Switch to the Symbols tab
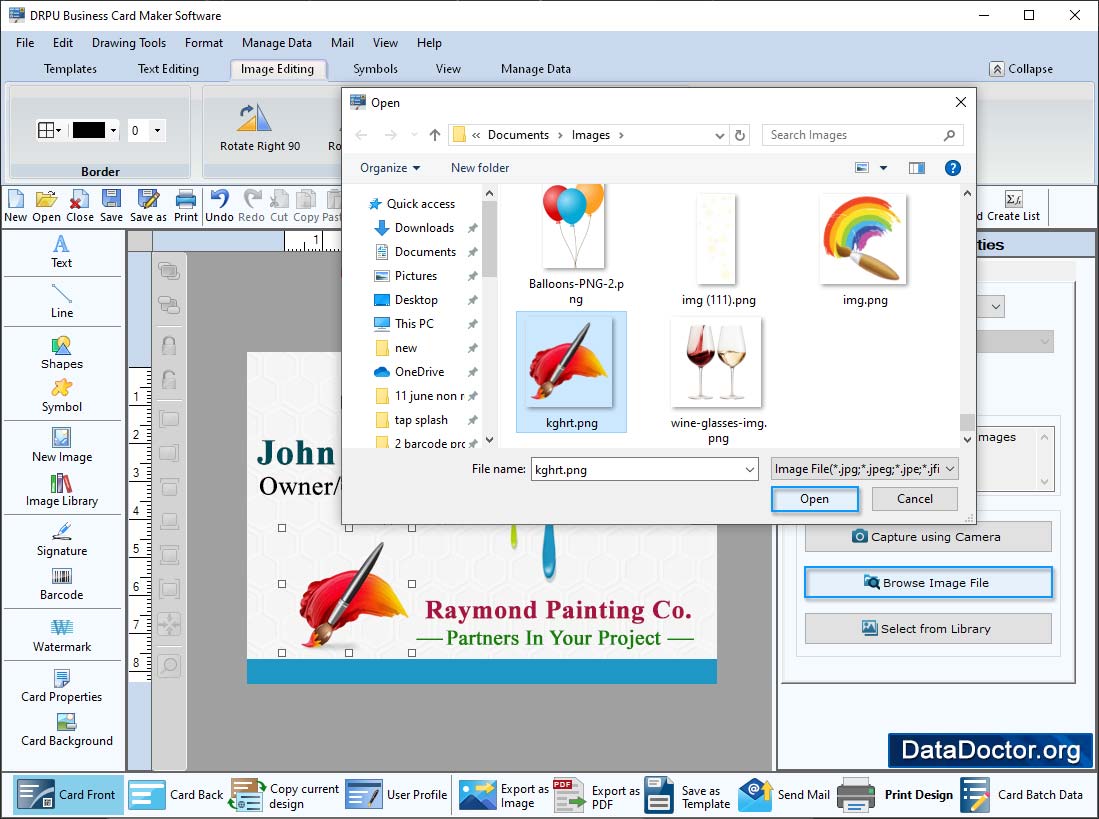This screenshot has height=819, width=1099. tap(375, 69)
